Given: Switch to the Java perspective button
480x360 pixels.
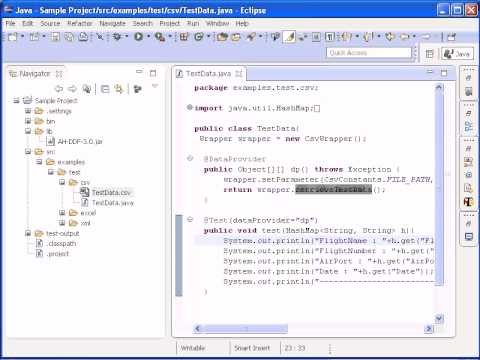Looking at the screenshot, I should pos(457,54).
